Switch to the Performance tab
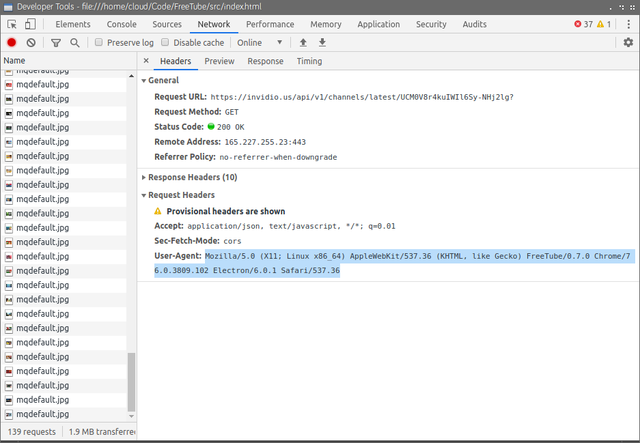Screen dimensions: 640x443 coord(270,24)
